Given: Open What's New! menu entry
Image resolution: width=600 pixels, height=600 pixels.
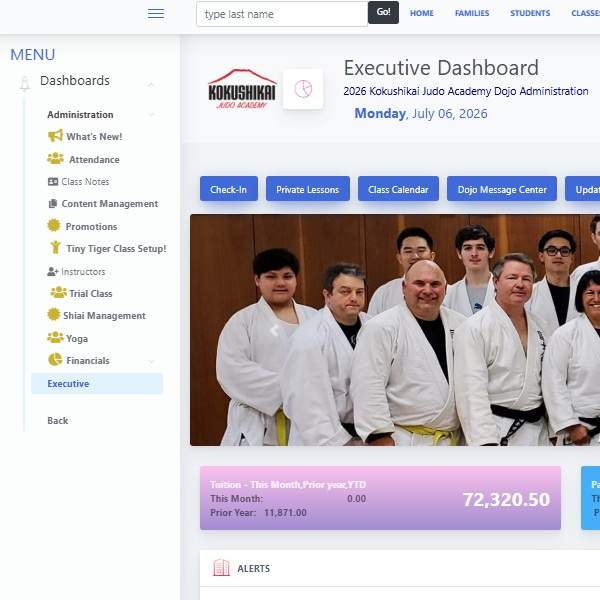Looking at the screenshot, I should coord(94,137).
